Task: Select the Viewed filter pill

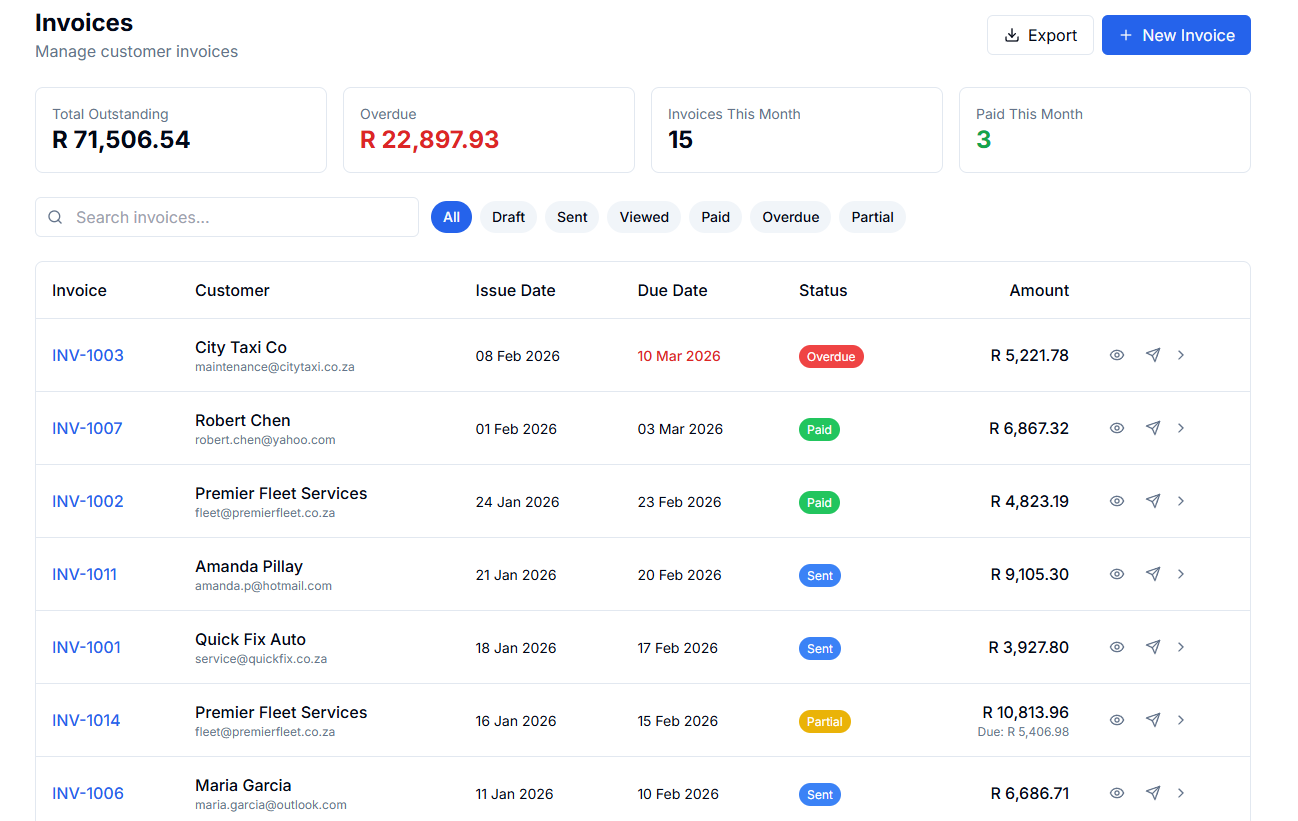Action: tap(644, 217)
